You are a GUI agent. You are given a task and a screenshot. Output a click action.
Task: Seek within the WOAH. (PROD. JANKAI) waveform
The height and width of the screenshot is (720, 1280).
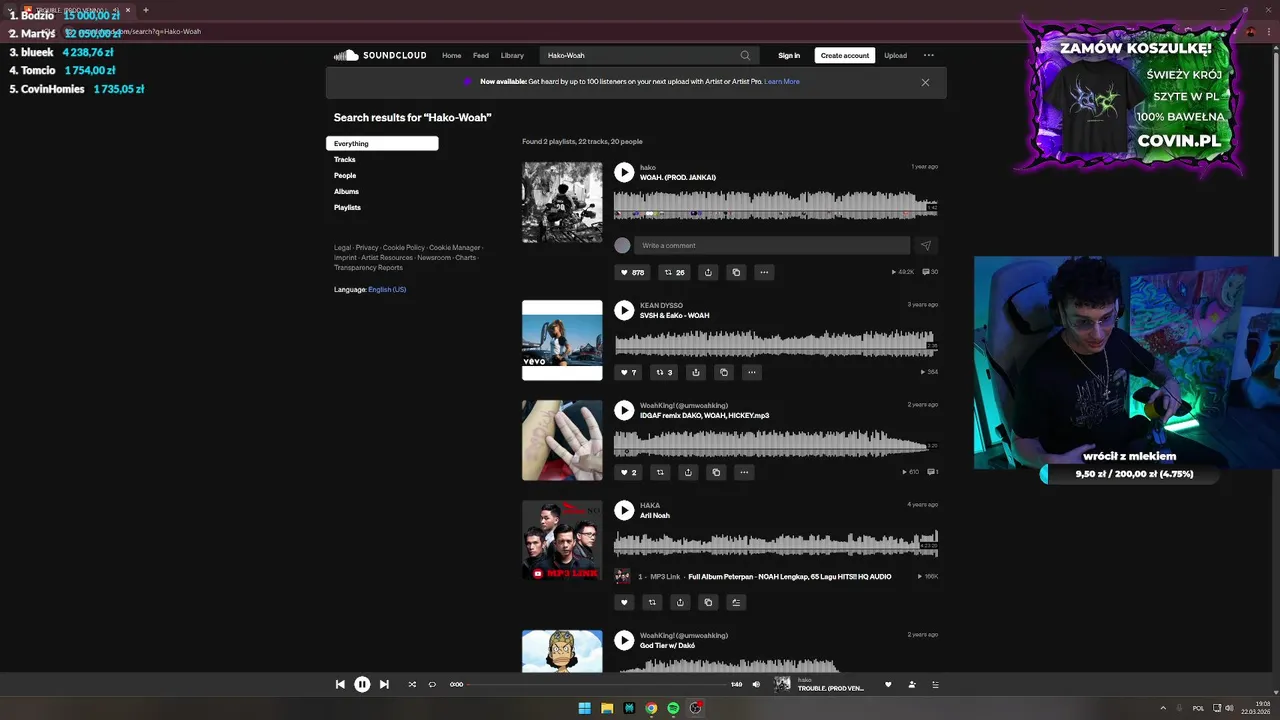click(x=776, y=205)
